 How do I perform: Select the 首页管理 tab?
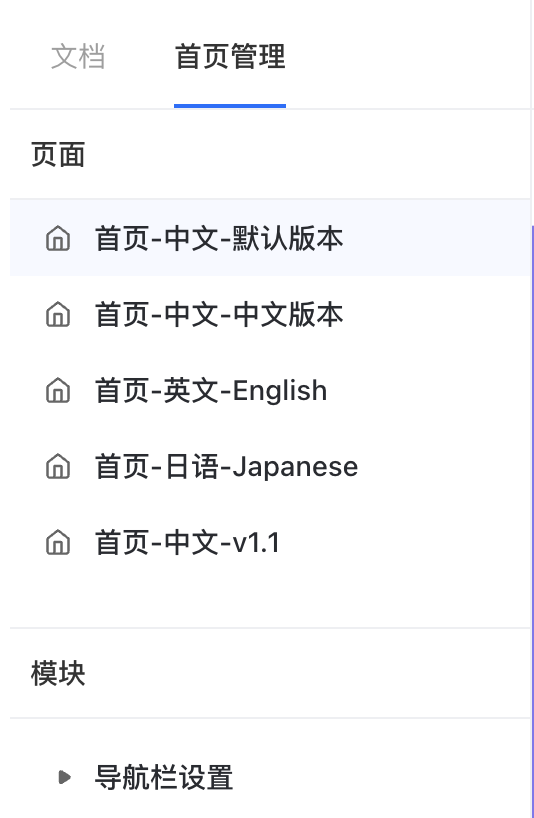pyautogui.click(x=230, y=56)
